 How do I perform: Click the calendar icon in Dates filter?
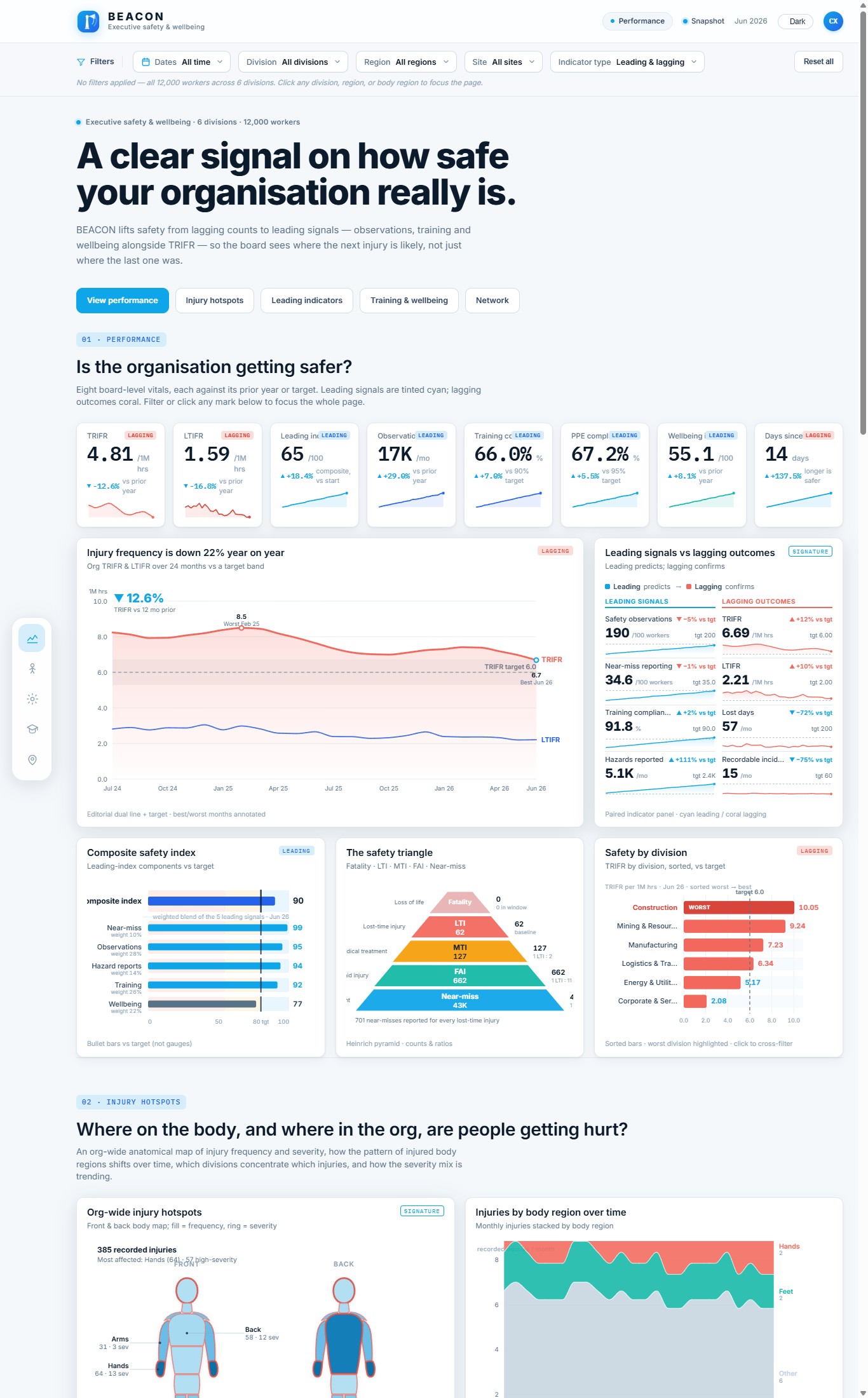tap(146, 62)
